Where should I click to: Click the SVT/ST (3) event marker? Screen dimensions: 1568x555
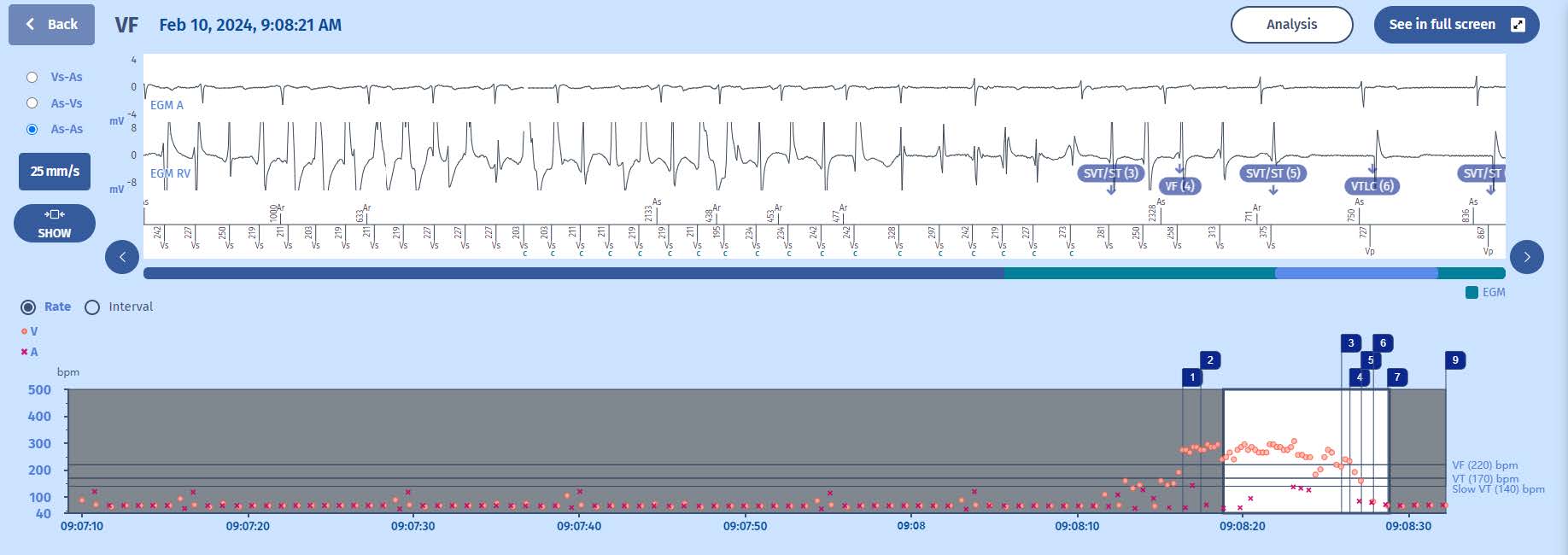(1110, 173)
